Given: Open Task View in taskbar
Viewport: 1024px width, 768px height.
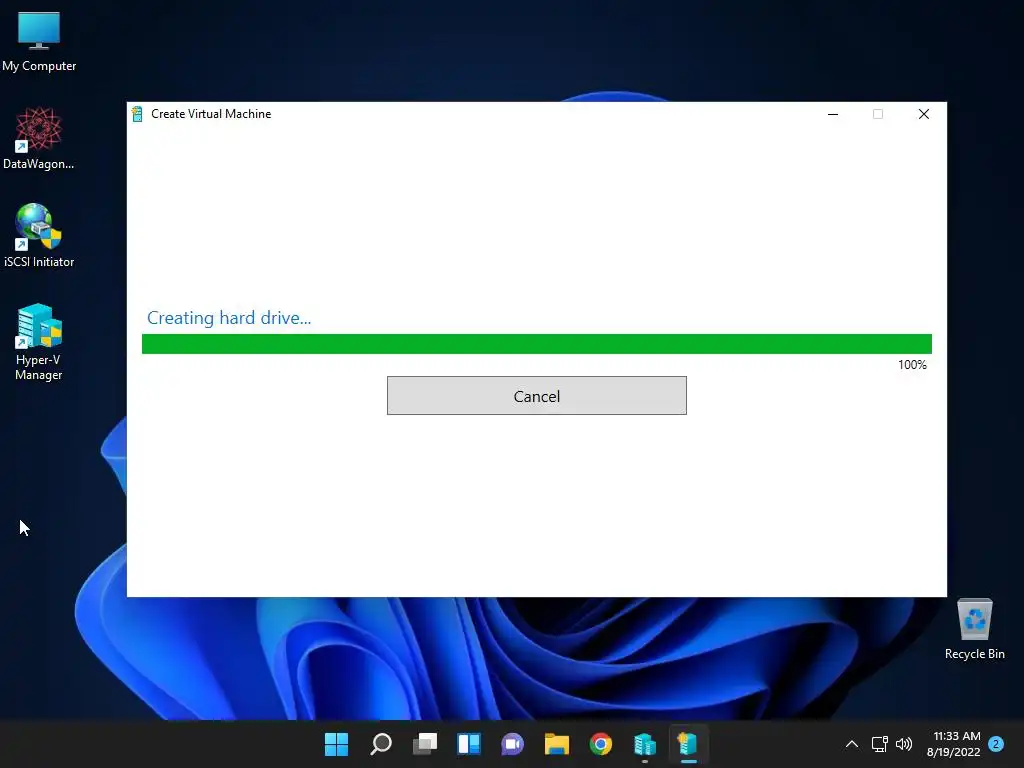Looking at the screenshot, I should 425,744.
